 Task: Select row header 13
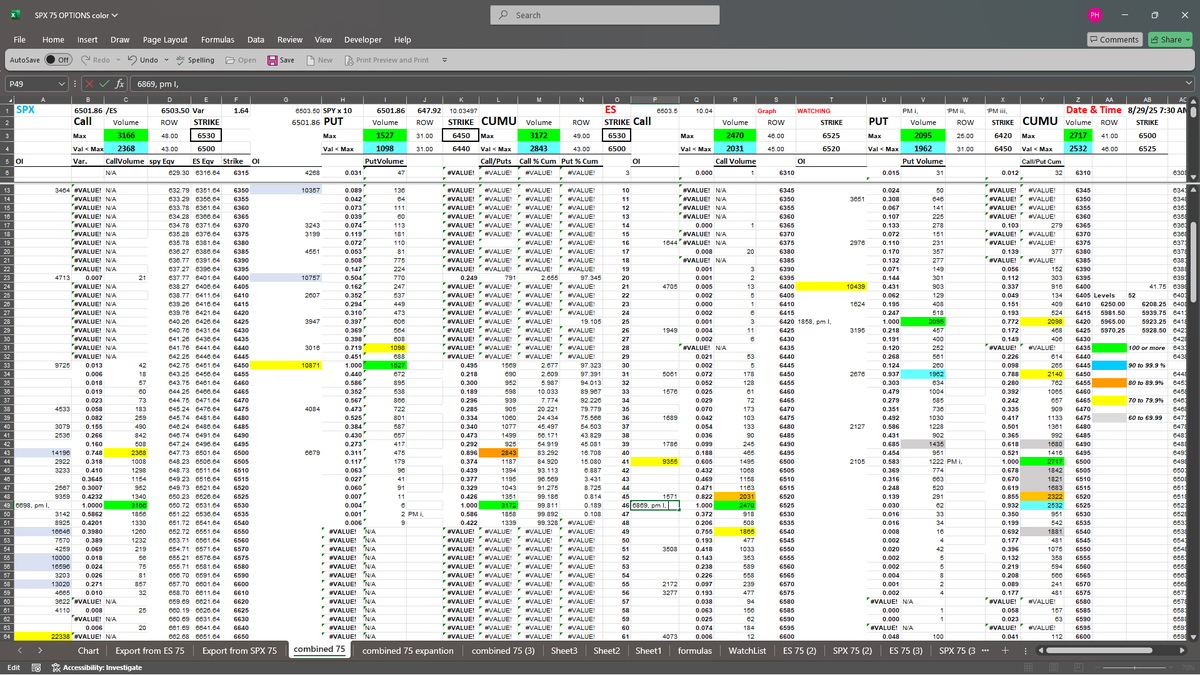point(6,188)
